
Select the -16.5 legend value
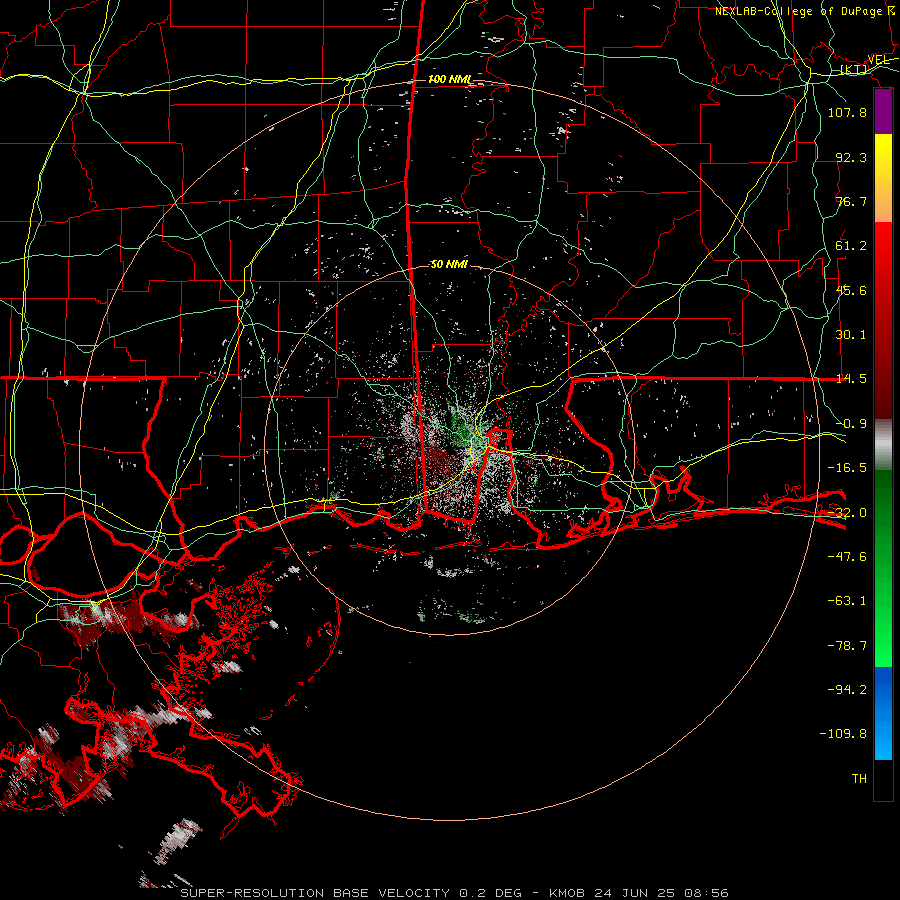point(847,468)
